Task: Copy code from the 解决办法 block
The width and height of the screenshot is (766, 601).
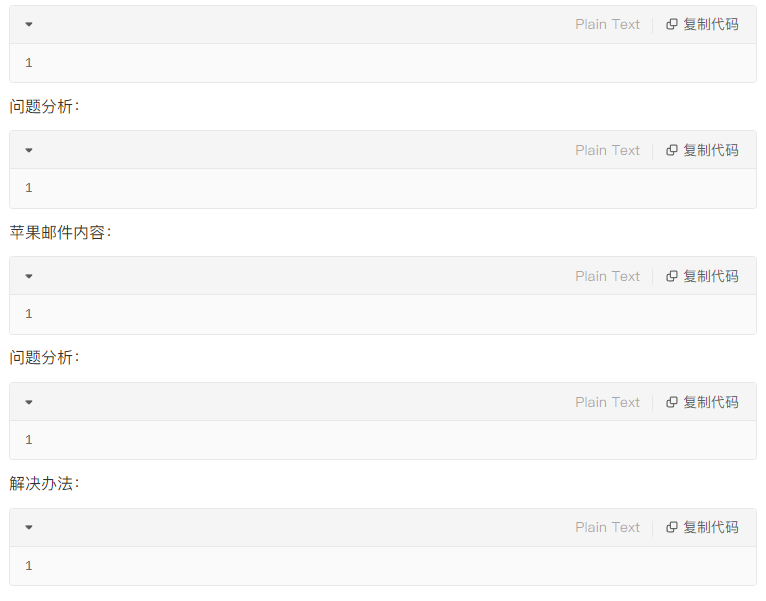Action: click(702, 528)
